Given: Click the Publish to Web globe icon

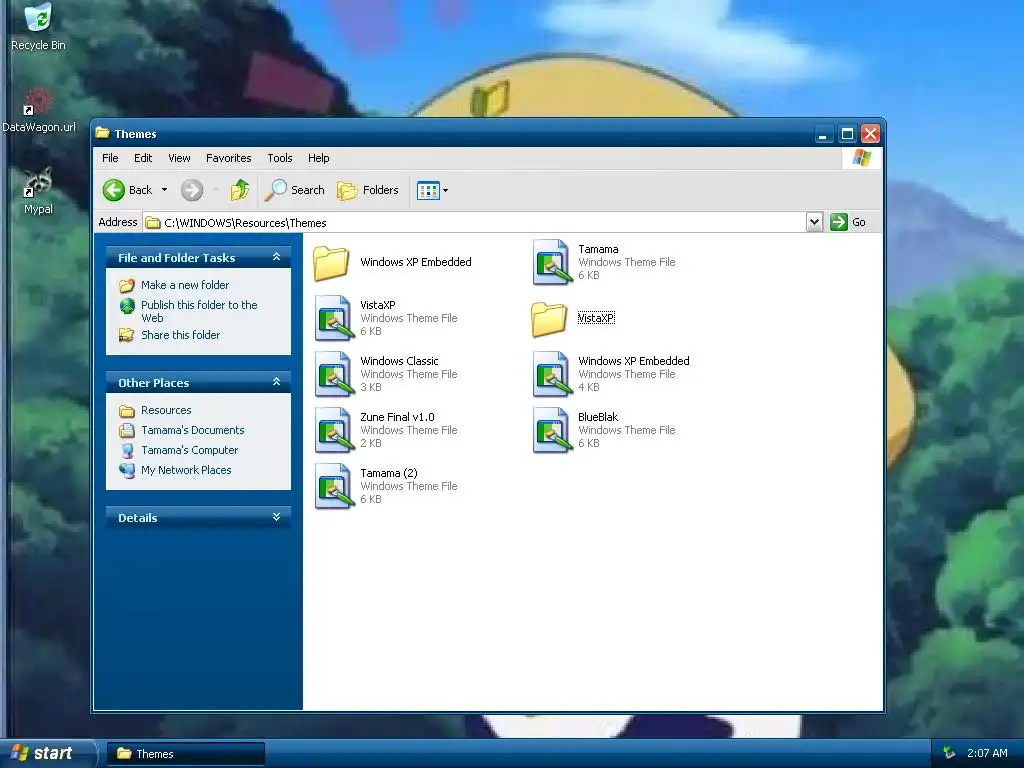Looking at the screenshot, I should [x=127, y=306].
